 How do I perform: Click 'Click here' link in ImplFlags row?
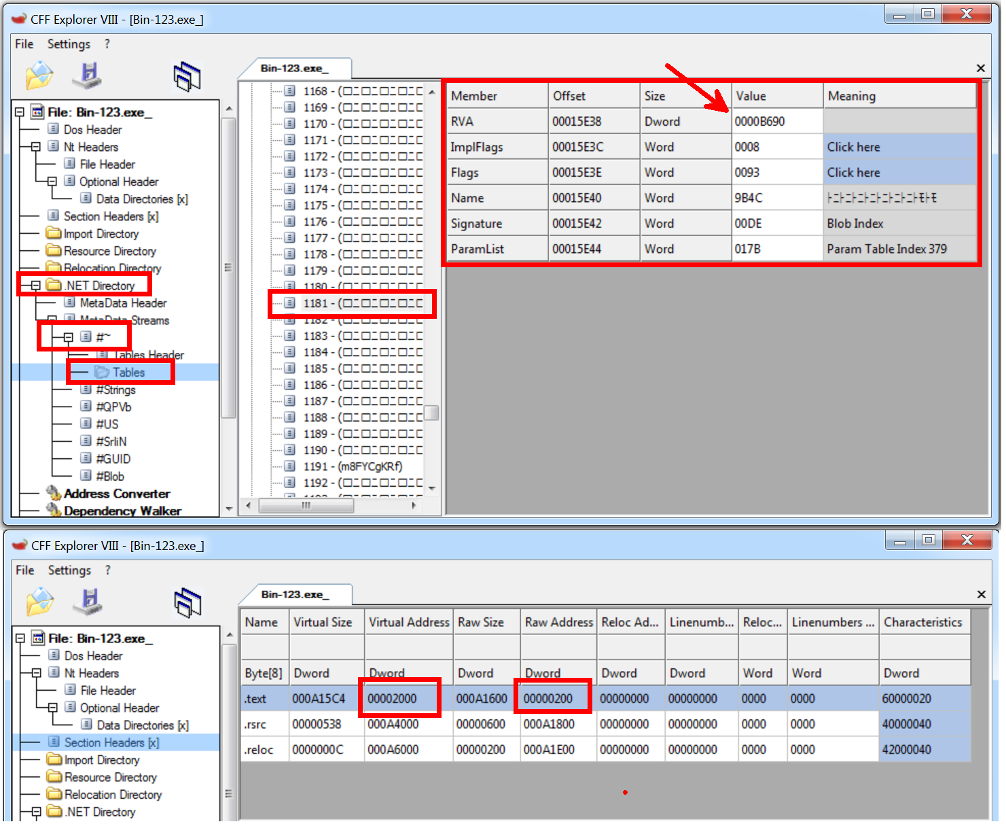click(x=853, y=147)
